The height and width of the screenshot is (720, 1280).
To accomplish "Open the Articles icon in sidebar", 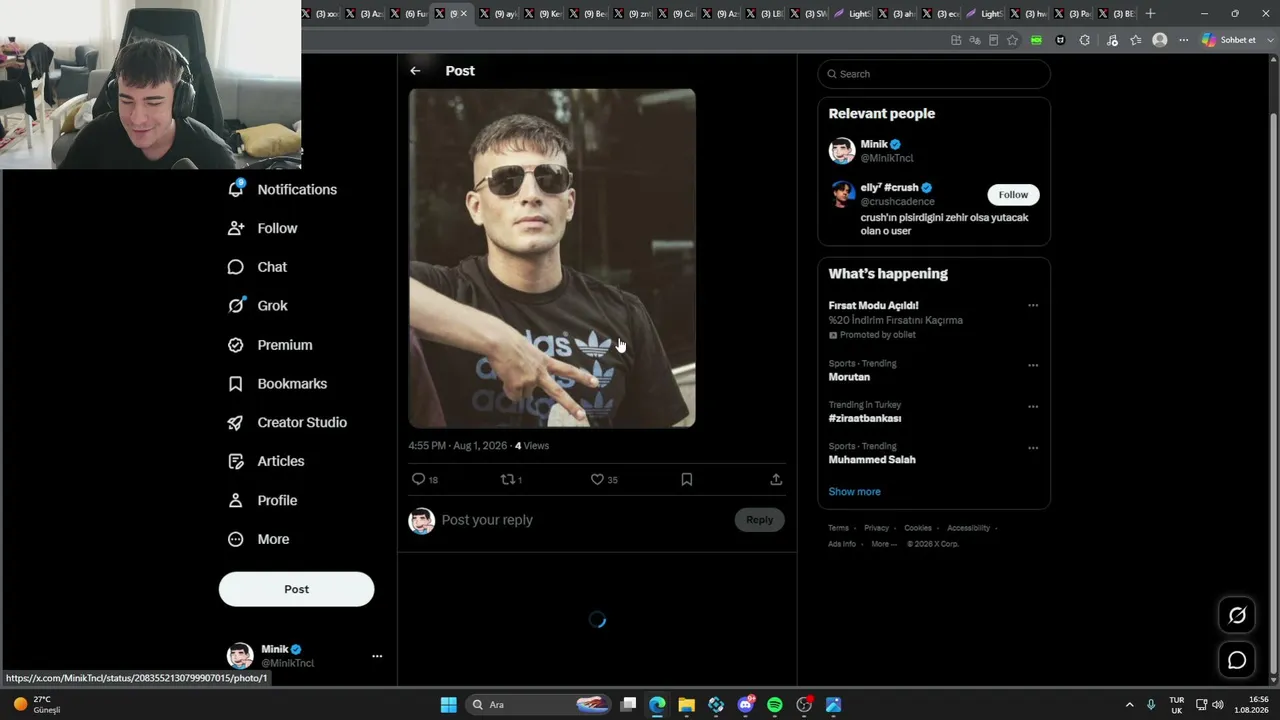I will click(236, 462).
